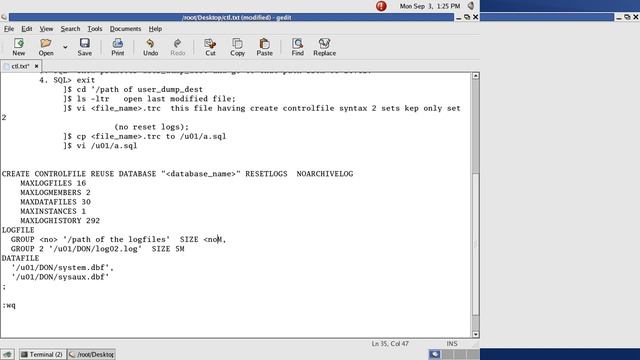Click the Ln 35, Col 47 status
This screenshot has height=360, width=640.
click(390, 344)
